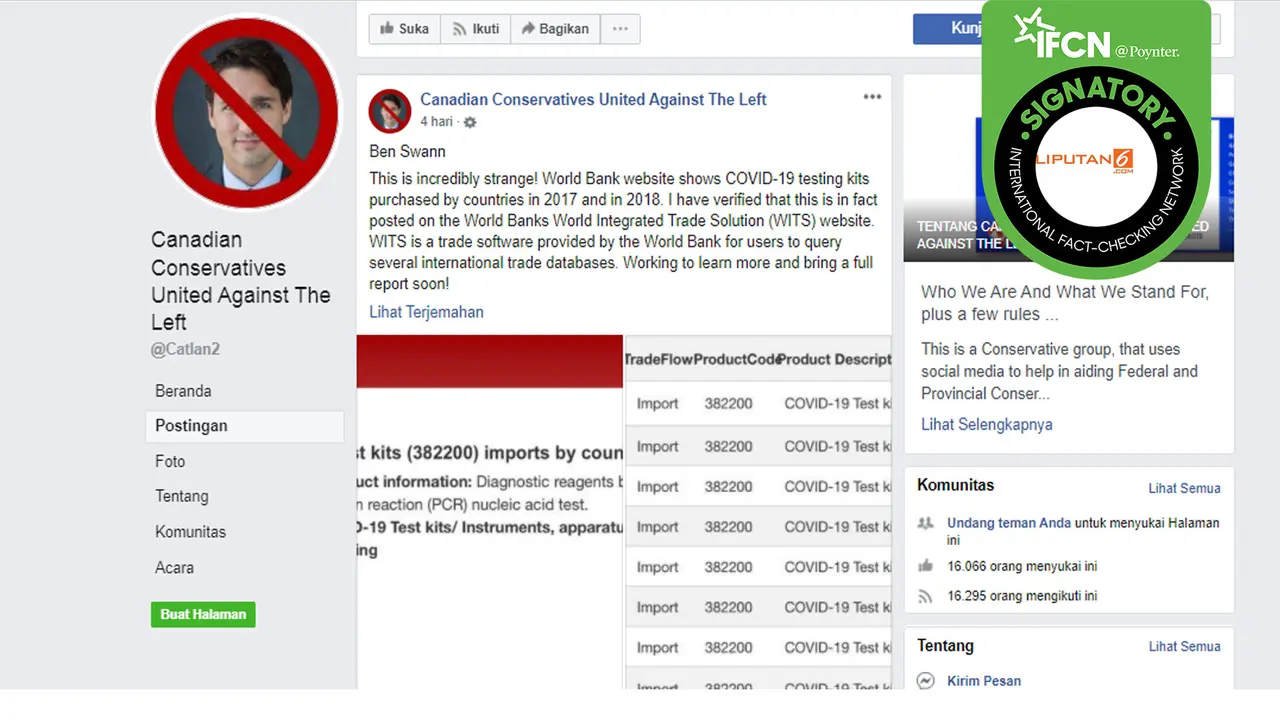Open the post options ellipsis menu
This screenshot has width=1280, height=720.
pyautogui.click(x=872, y=97)
